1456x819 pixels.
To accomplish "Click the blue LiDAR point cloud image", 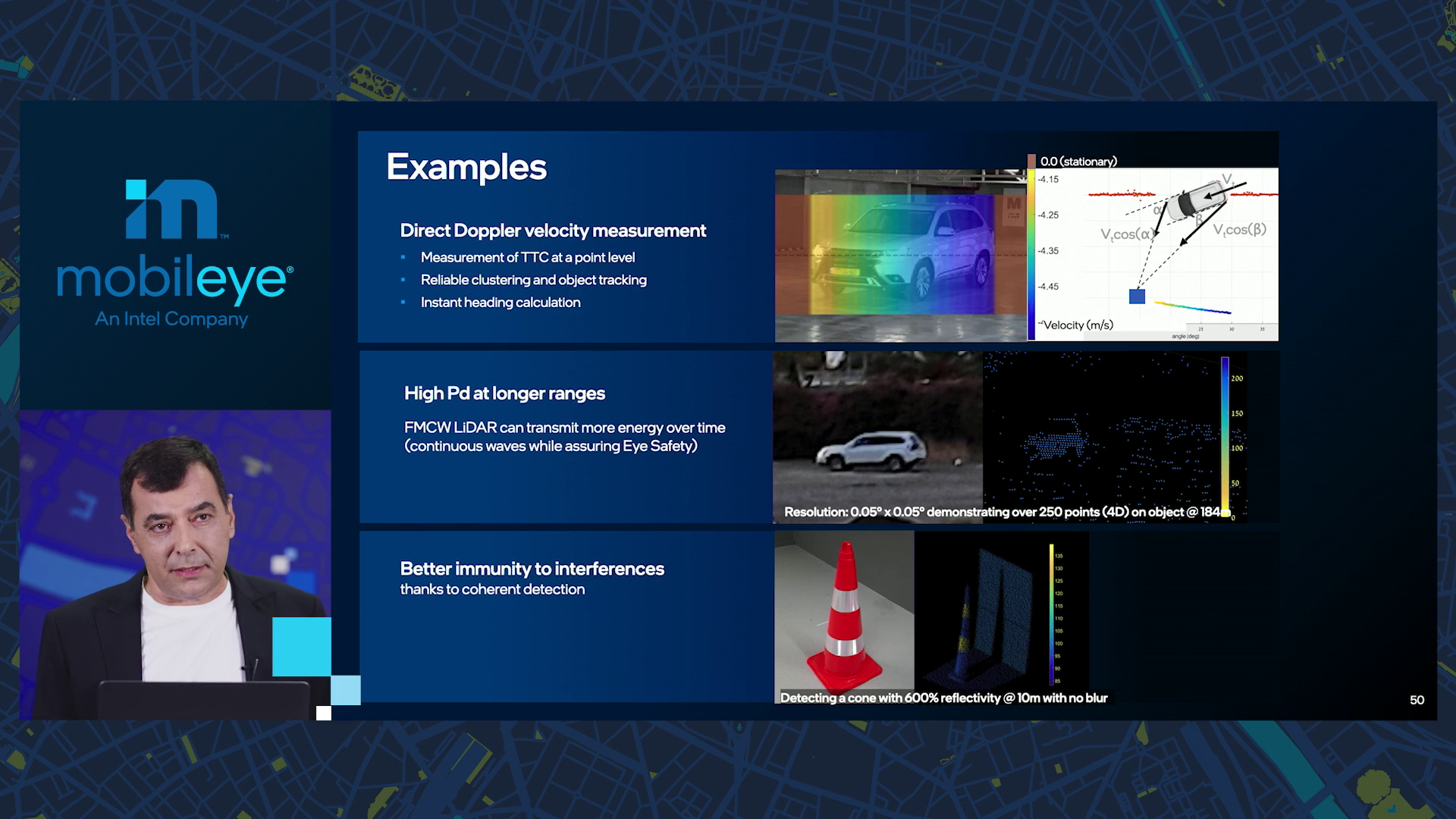I will click(x=1101, y=437).
